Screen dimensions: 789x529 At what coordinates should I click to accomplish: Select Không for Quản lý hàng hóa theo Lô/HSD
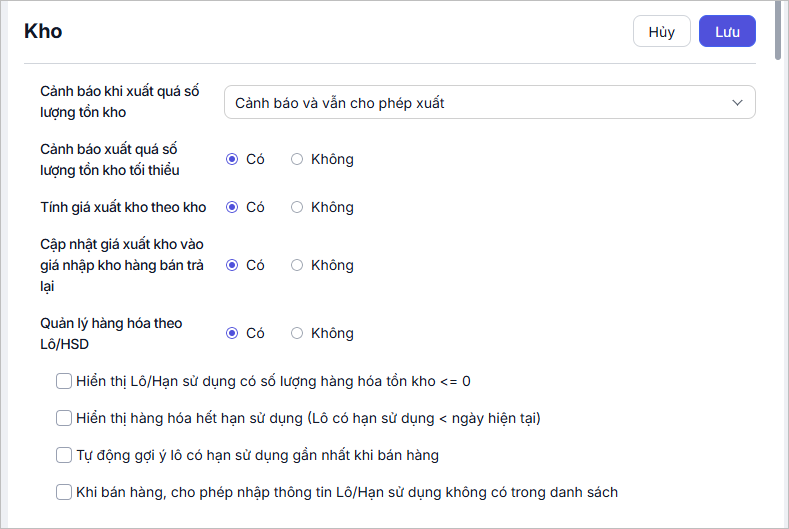pos(297,333)
